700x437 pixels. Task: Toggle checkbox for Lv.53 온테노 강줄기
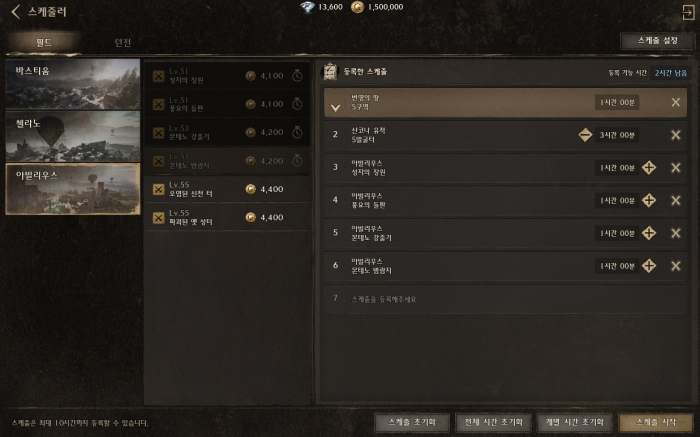click(158, 133)
